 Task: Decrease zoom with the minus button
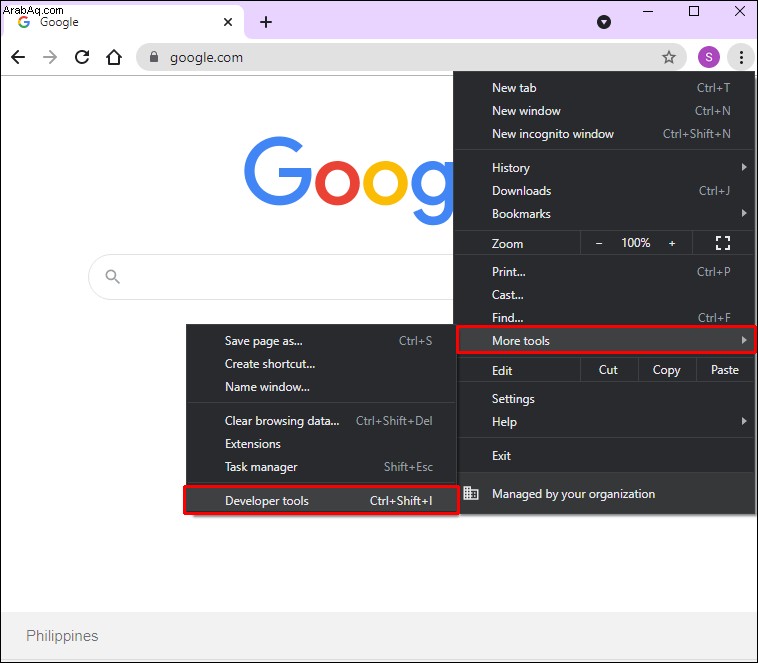coord(599,243)
